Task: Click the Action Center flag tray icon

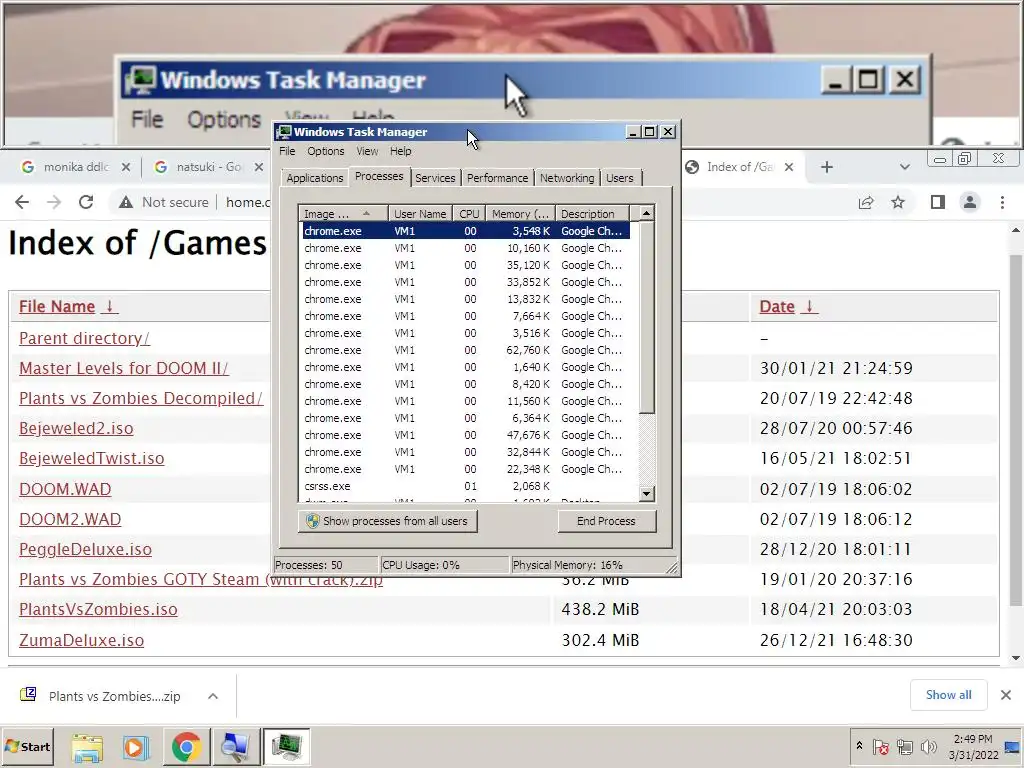Action: pyautogui.click(x=880, y=747)
